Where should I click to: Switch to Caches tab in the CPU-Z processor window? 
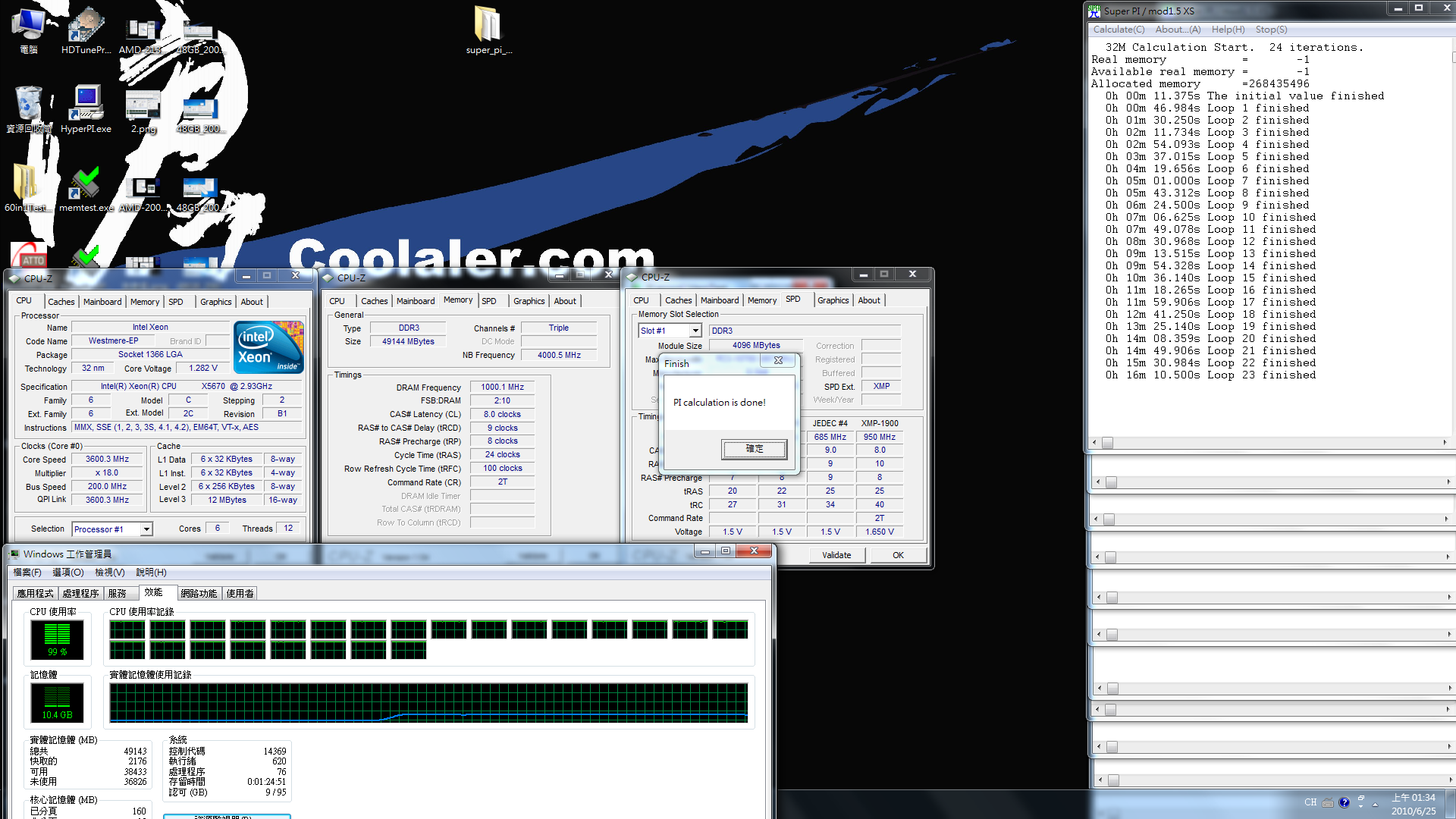[61, 302]
